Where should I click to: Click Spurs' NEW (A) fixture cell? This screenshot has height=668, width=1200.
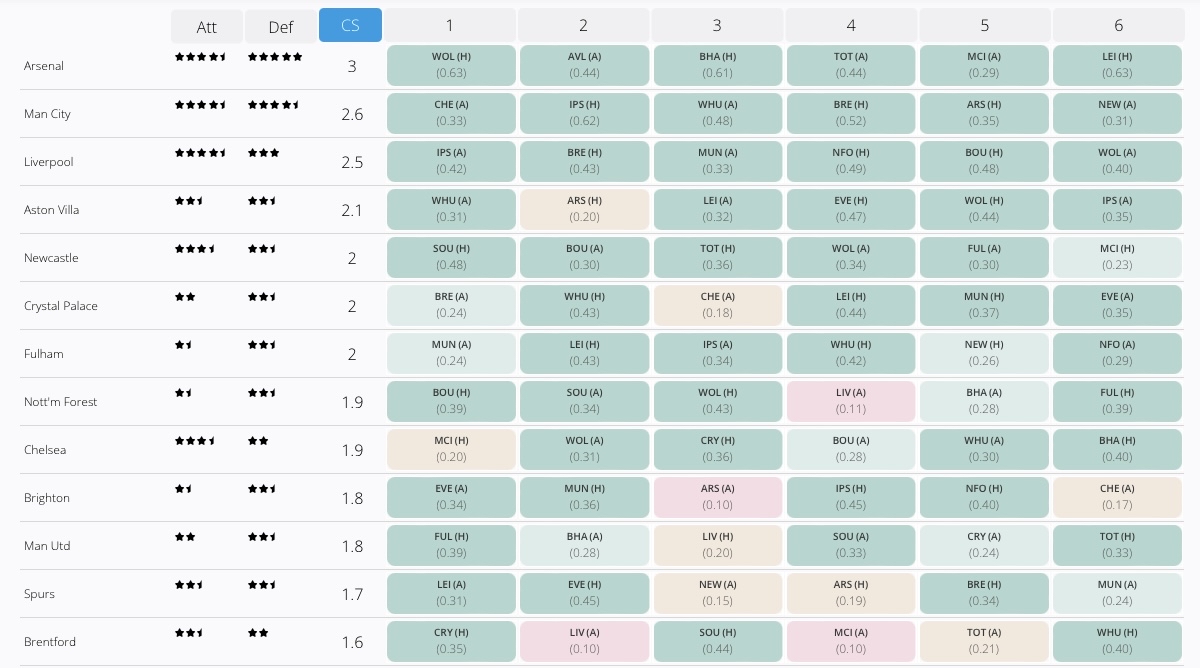coord(718,593)
